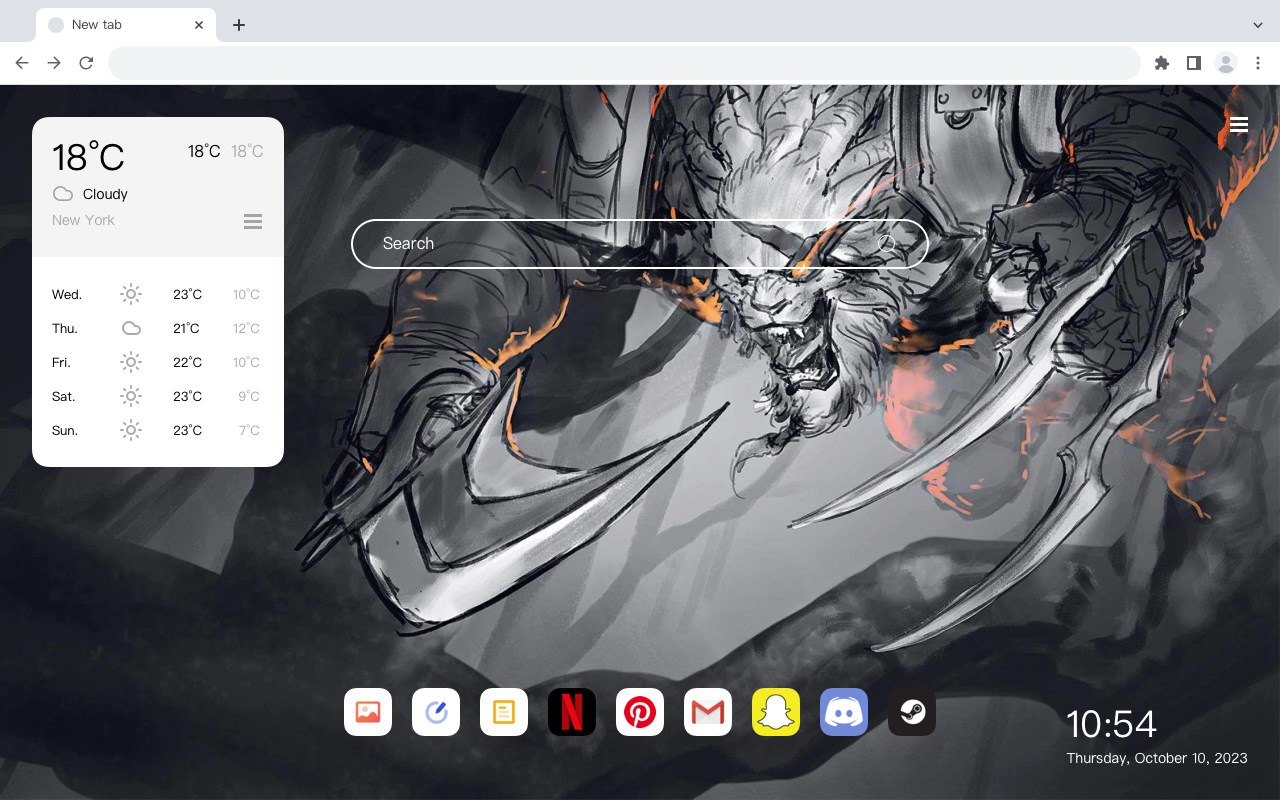Click the New York location label
This screenshot has width=1280, height=800.
coord(83,220)
